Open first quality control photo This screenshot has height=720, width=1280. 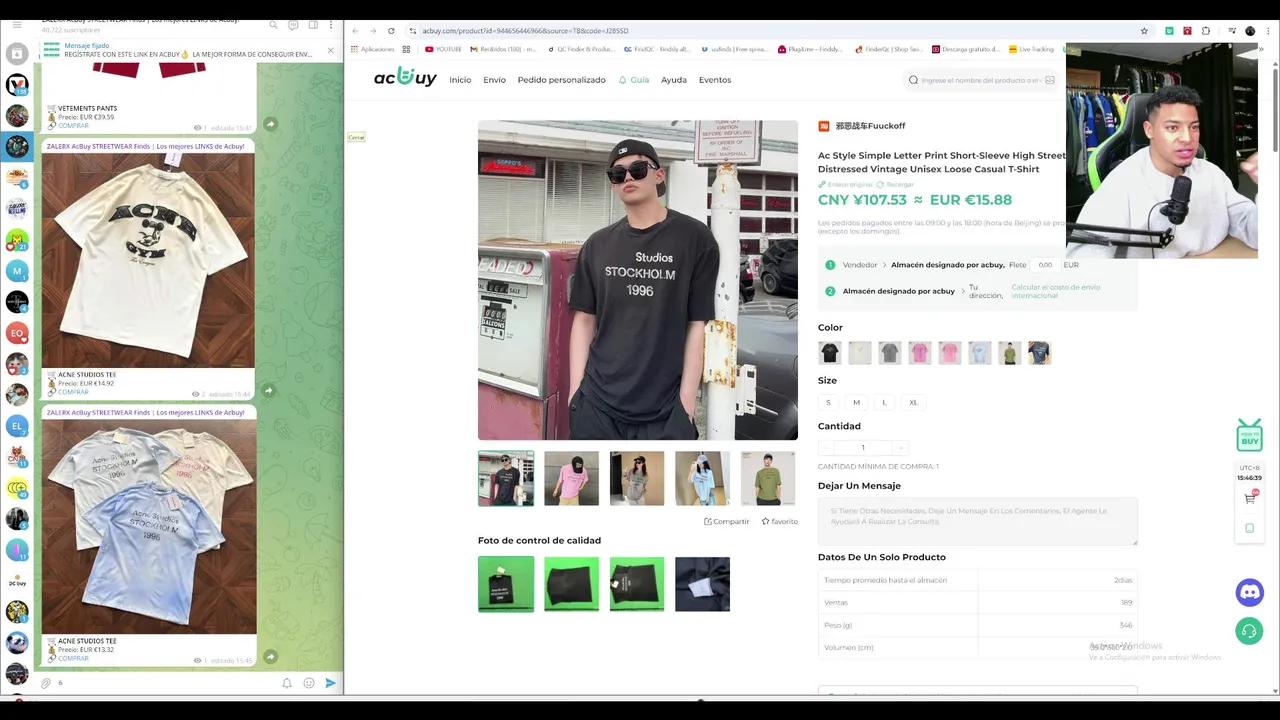pos(506,584)
